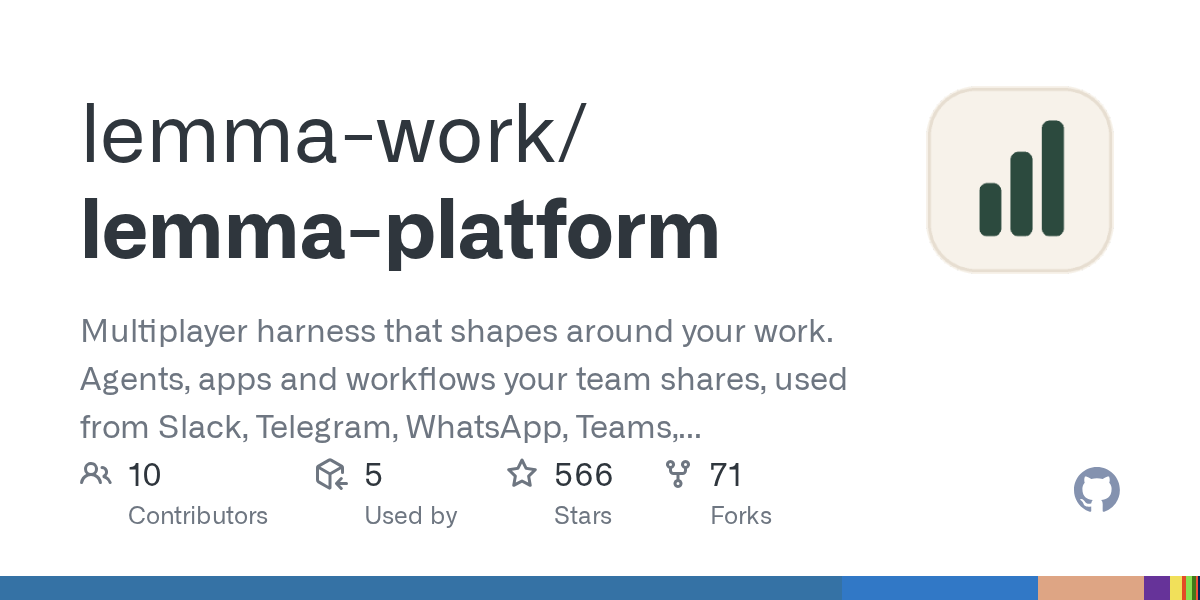Viewport: 1200px width, 600px height.
Task: Click the star icon beside 566
Action: [522, 473]
